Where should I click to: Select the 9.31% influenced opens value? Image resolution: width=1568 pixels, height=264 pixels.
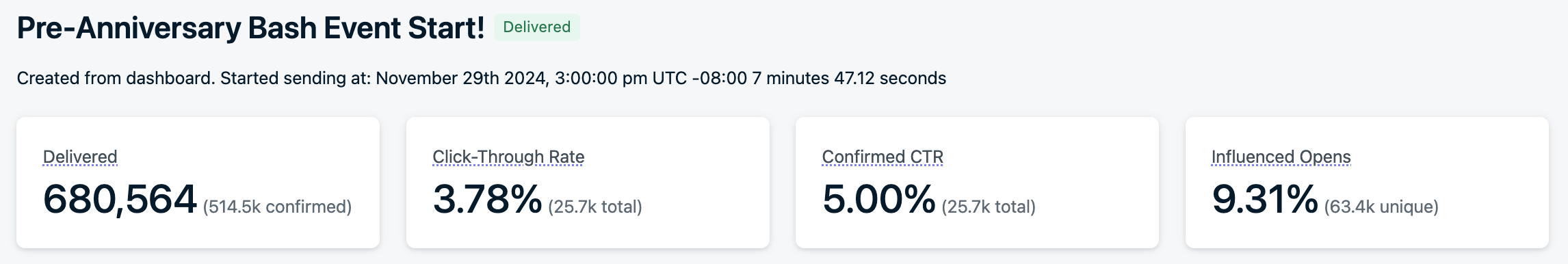point(1265,200)
